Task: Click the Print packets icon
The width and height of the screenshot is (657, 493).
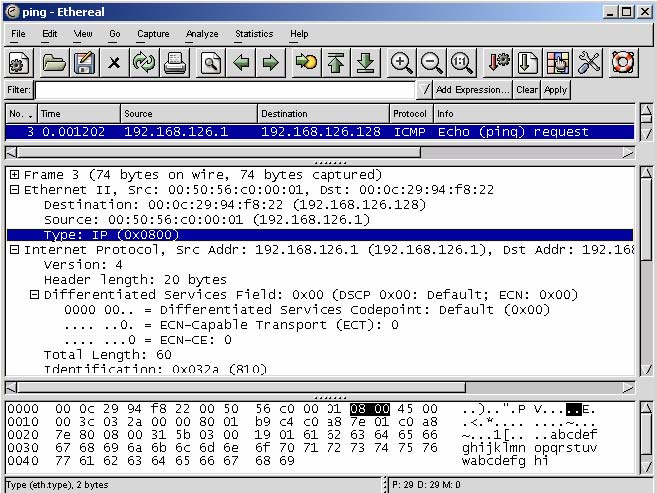Action: pyautogui.click(x=175, y=63)
